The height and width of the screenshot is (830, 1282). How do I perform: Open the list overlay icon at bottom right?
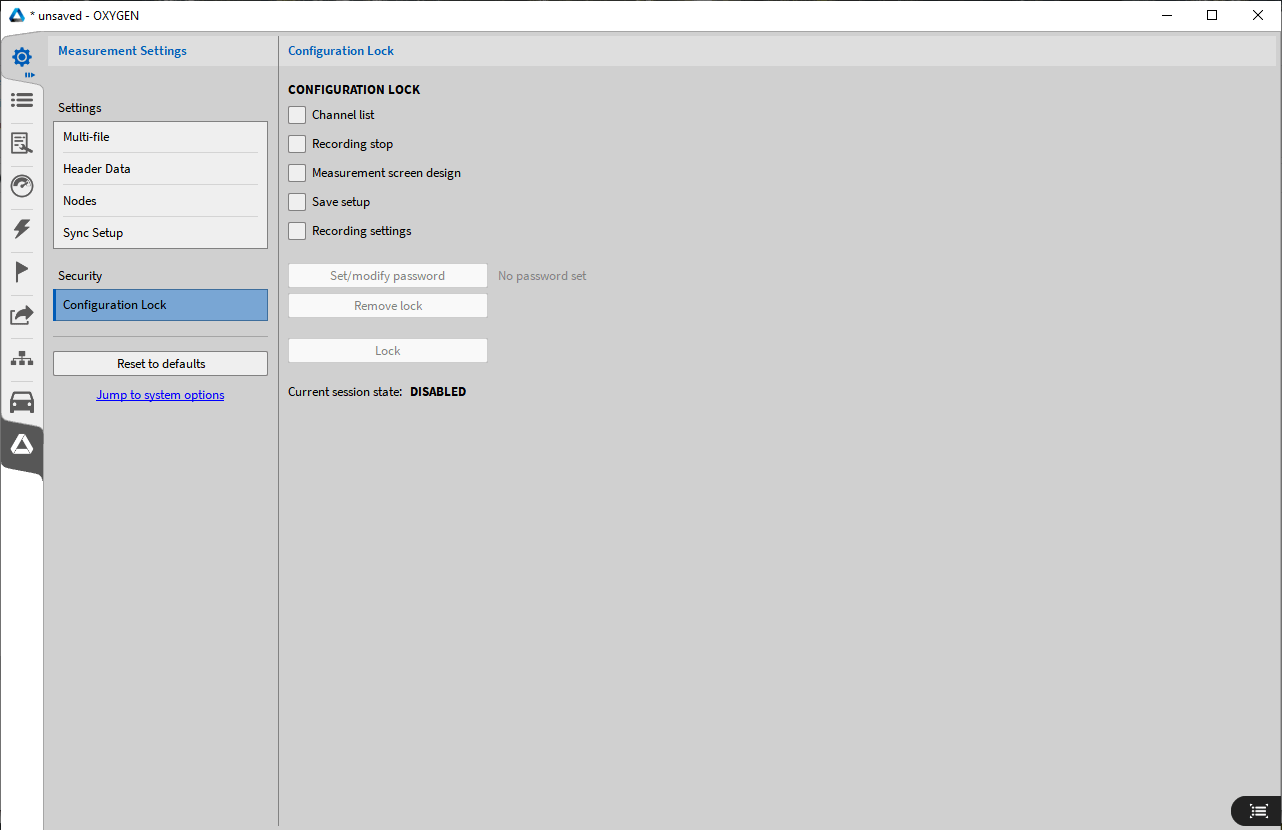(1258, 810)
